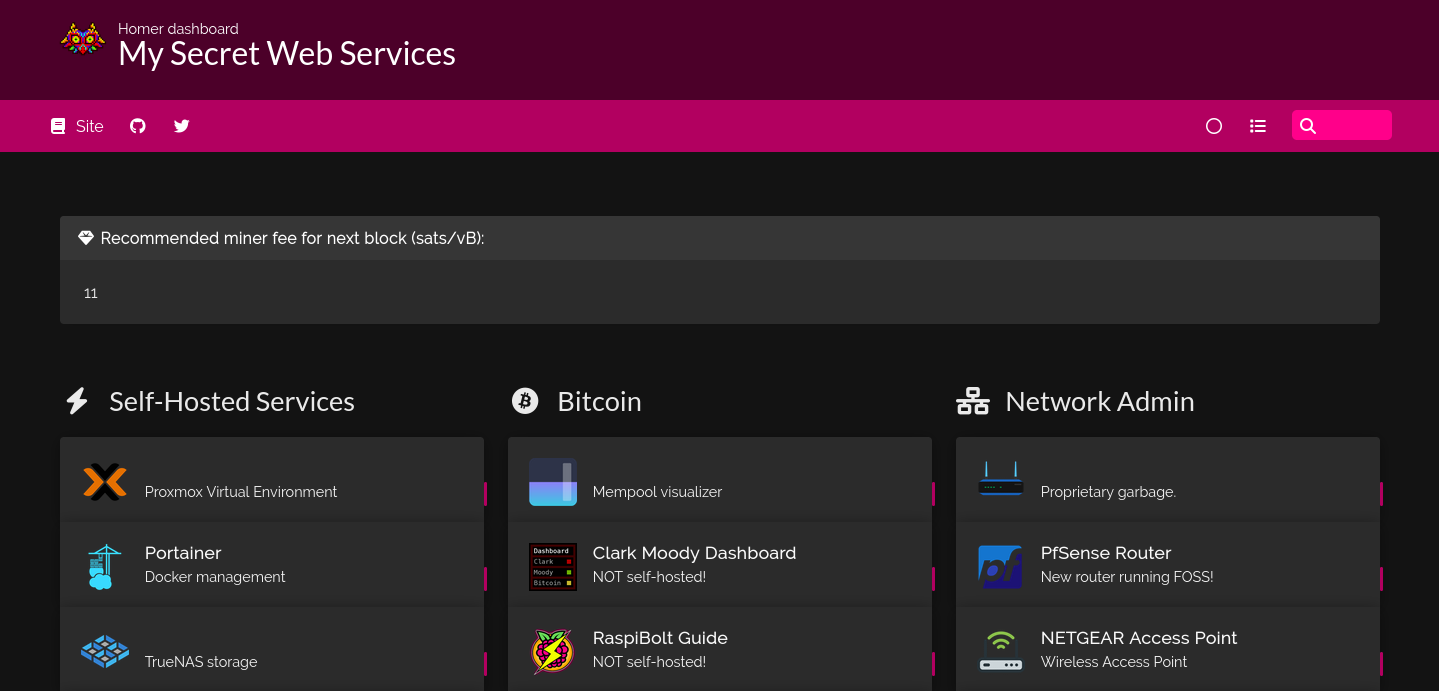Toggle the light/dark theme circle
The height and width of the screenshot is (691, 1439).
coord(1214,126)
